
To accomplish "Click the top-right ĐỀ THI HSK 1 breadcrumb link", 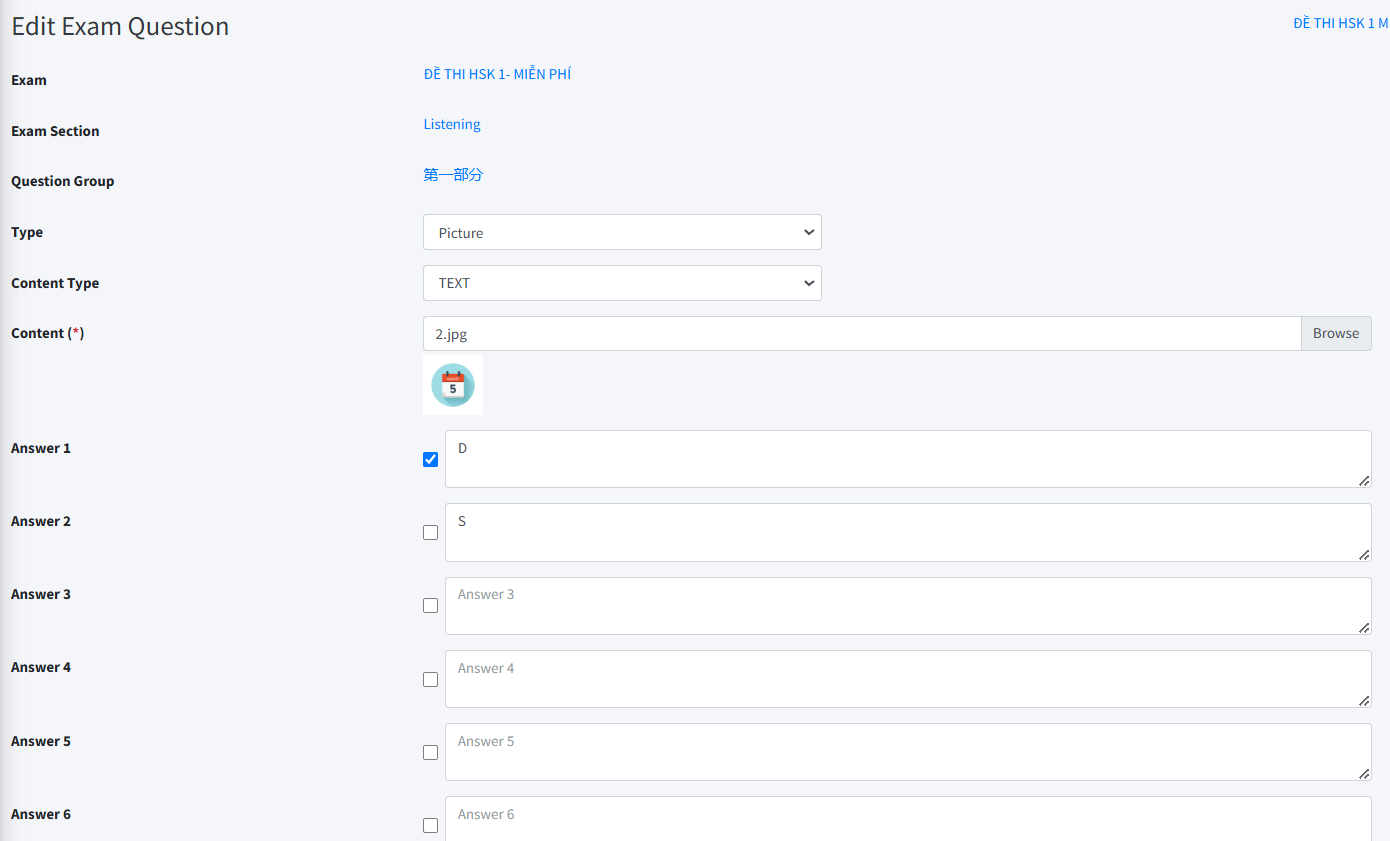I will pos(1339,23).
